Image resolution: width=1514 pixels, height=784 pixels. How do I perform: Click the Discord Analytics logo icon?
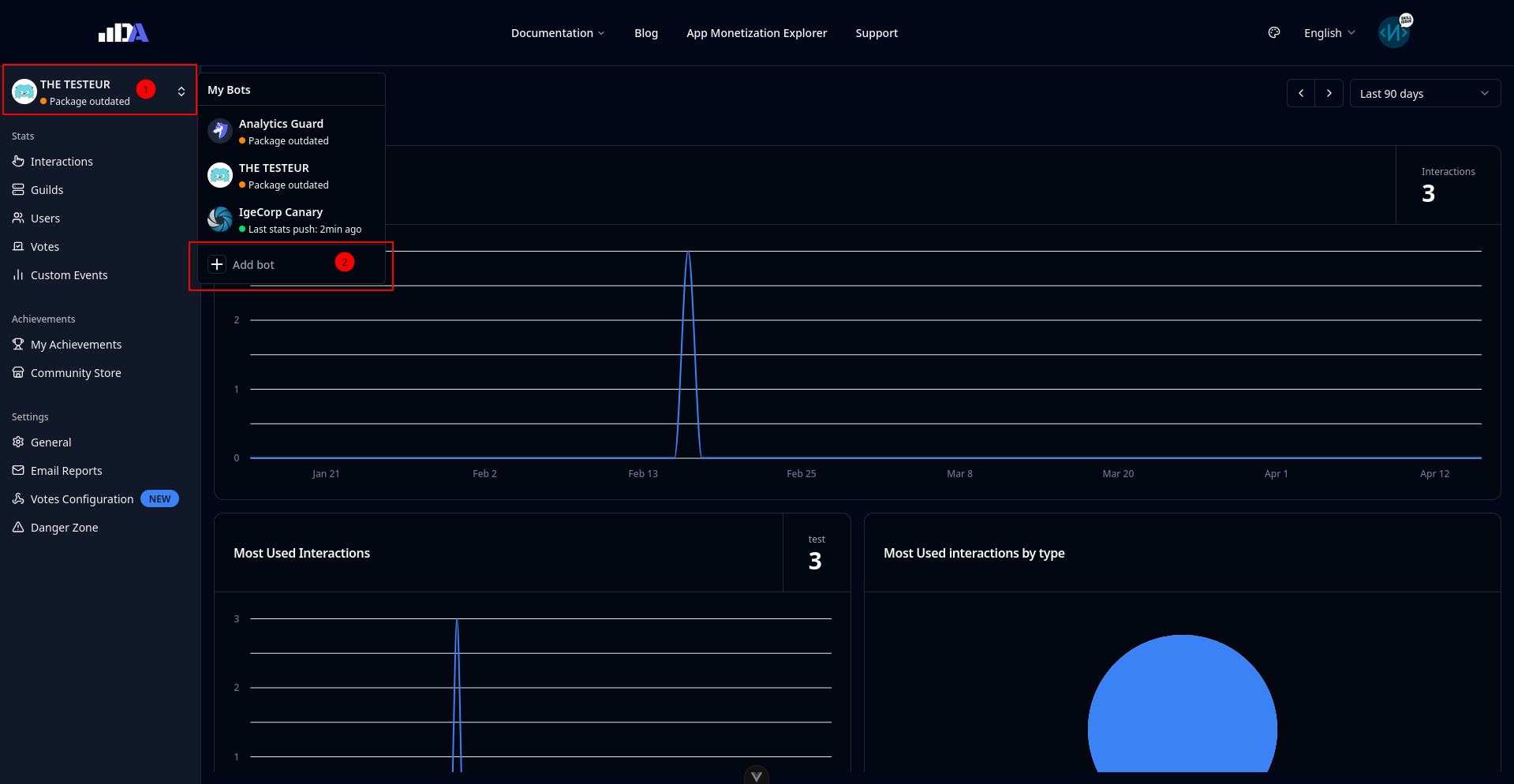click(123, 32)
